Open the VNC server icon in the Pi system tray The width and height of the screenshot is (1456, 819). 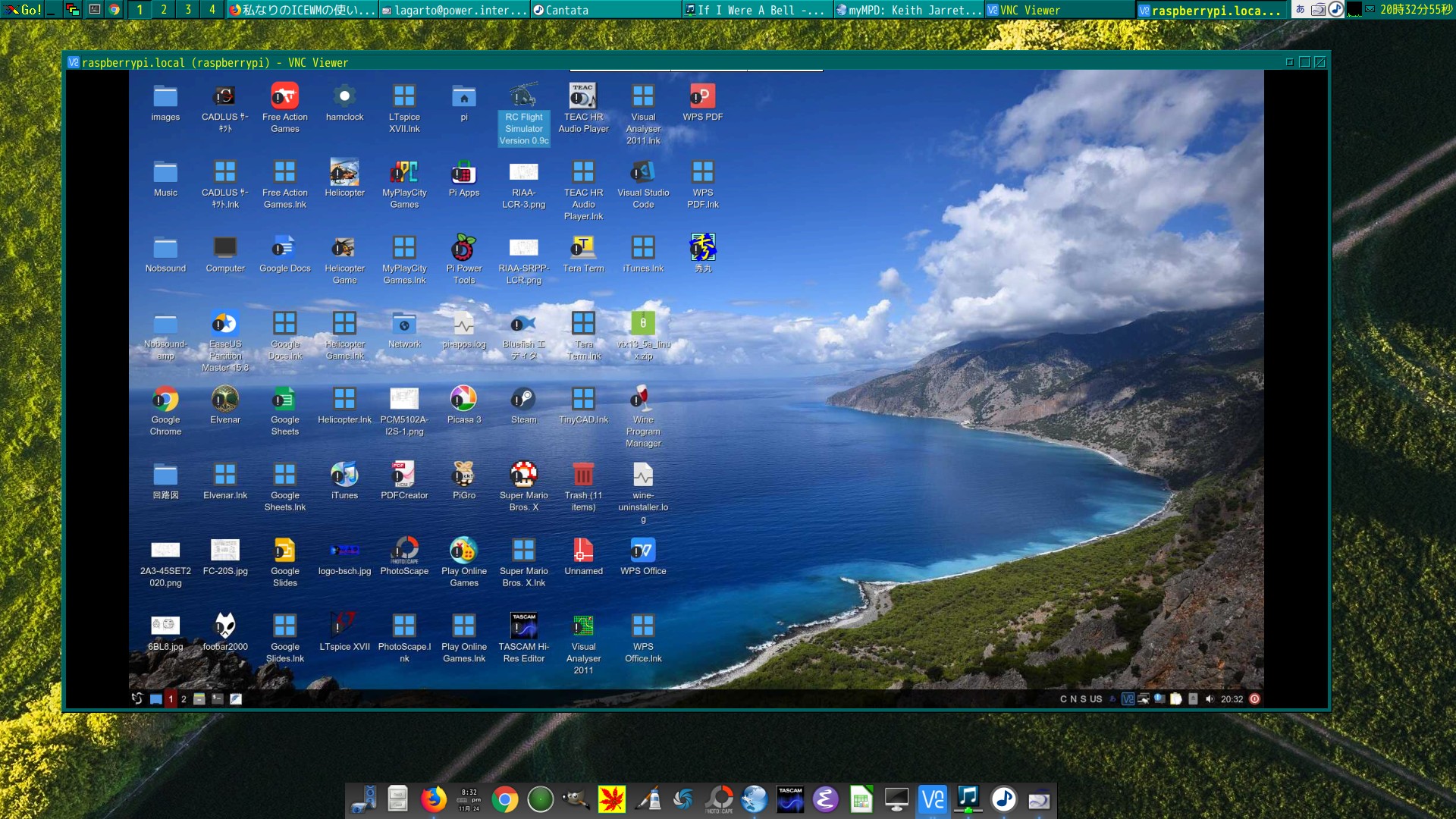click(x=1128, y=698)
